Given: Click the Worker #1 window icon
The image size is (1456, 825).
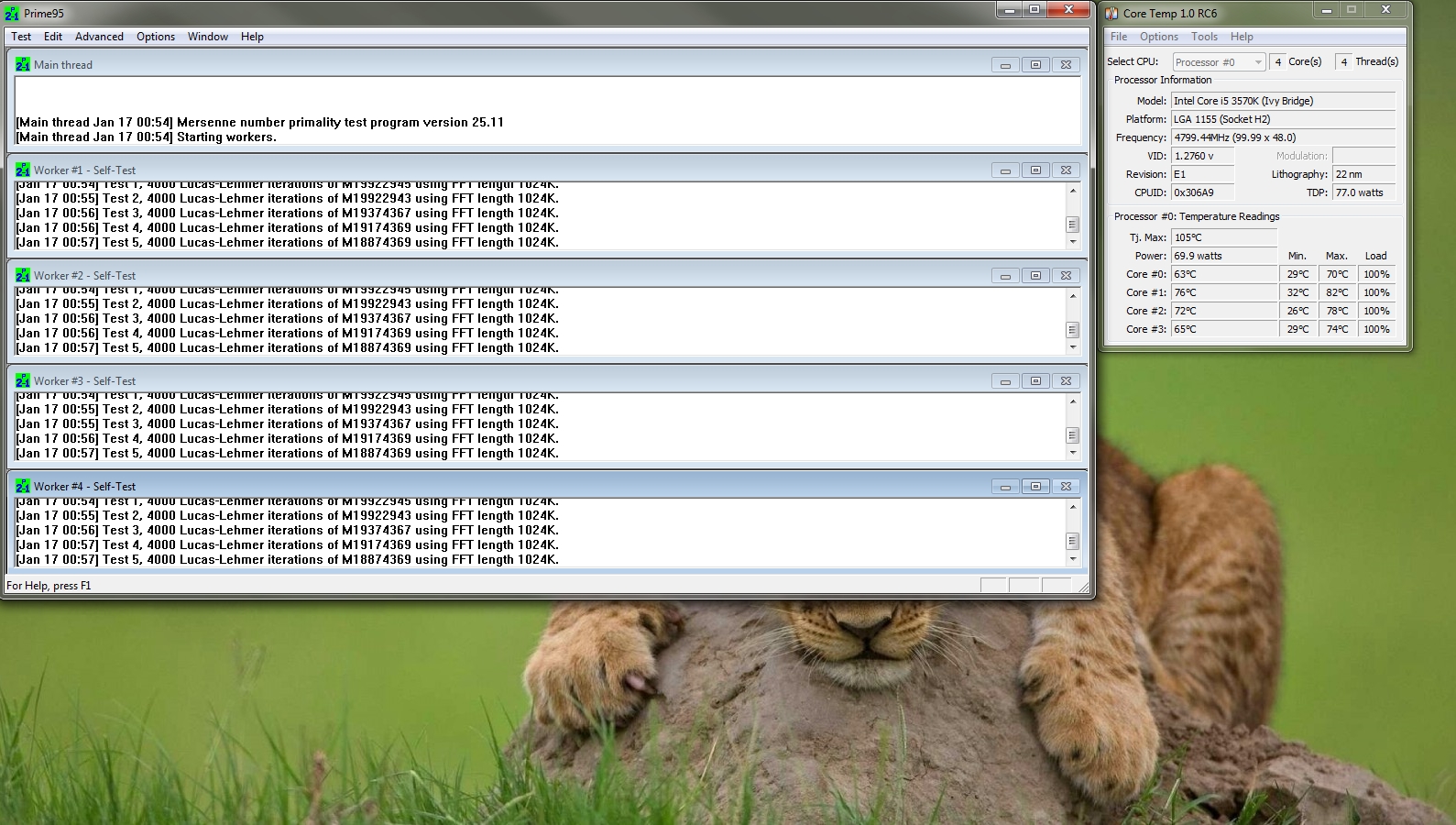Looking at the screenshot, I should (22, 170).
